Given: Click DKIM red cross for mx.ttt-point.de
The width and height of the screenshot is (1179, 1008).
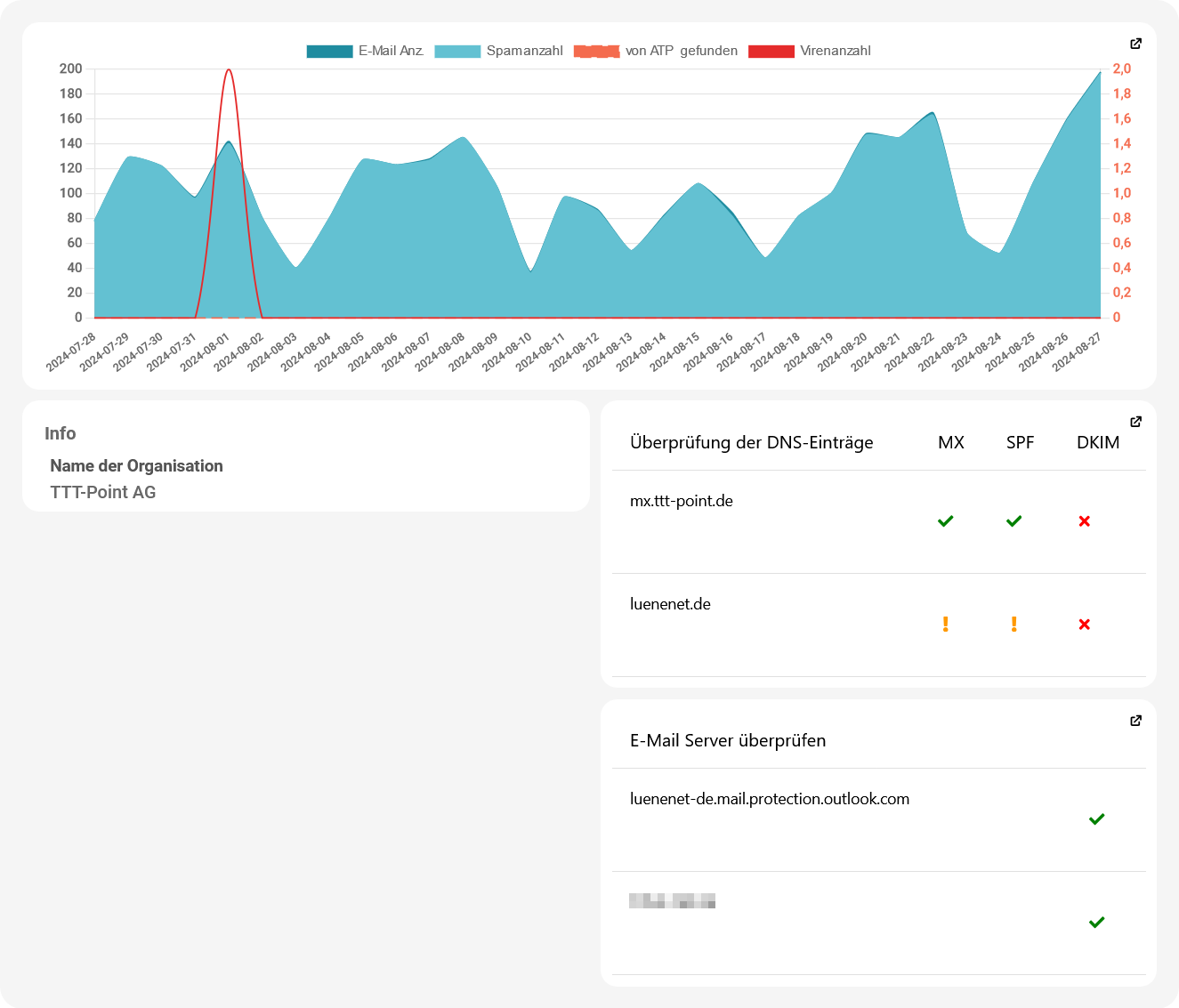Looking at the screenshot, I should click(x=1084, y=521).
